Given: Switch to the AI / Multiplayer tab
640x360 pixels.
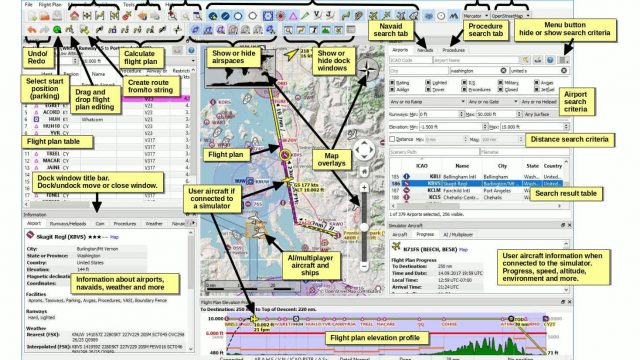Looking at the screenshot, I should [x=458, y=235].
